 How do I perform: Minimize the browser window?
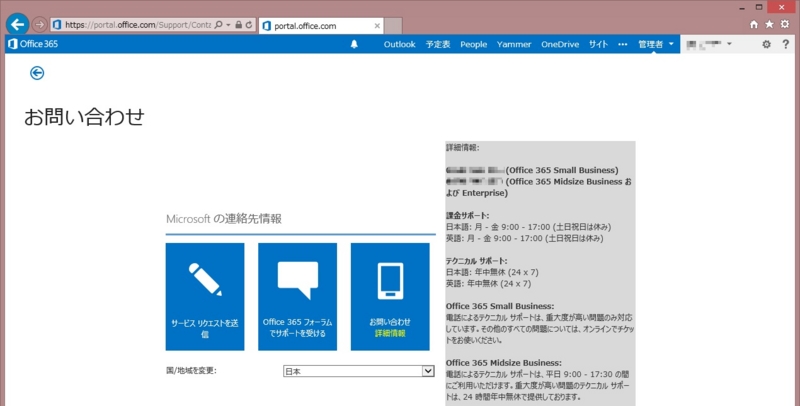[741, 7]
